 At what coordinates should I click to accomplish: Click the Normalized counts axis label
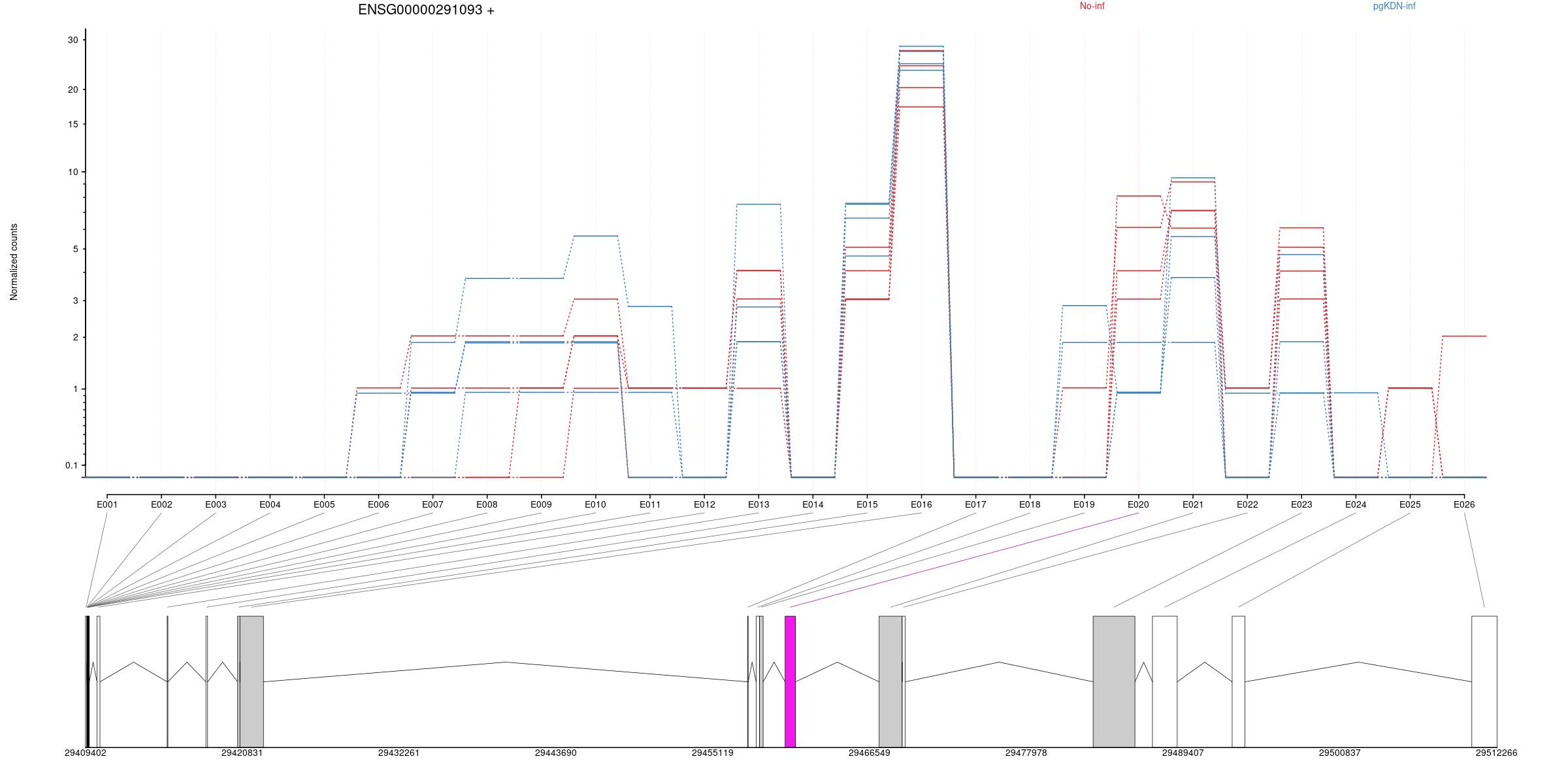[14, 262]
